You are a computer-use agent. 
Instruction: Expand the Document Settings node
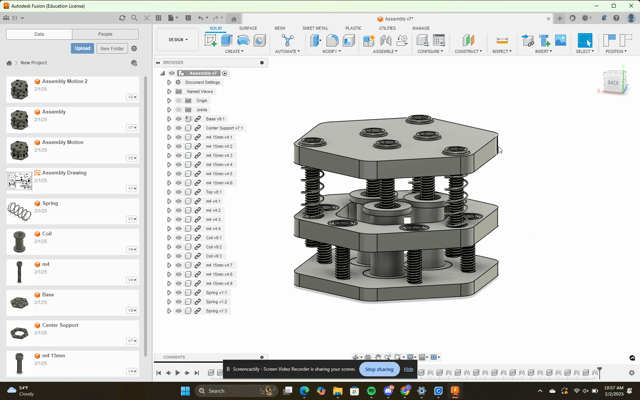pyautogui.click(x=169, y=82)
